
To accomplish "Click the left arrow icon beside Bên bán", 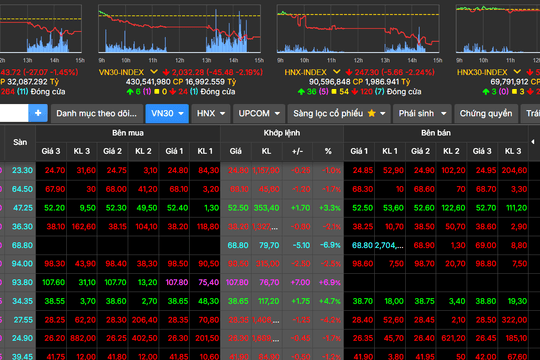I will (533, 142).
